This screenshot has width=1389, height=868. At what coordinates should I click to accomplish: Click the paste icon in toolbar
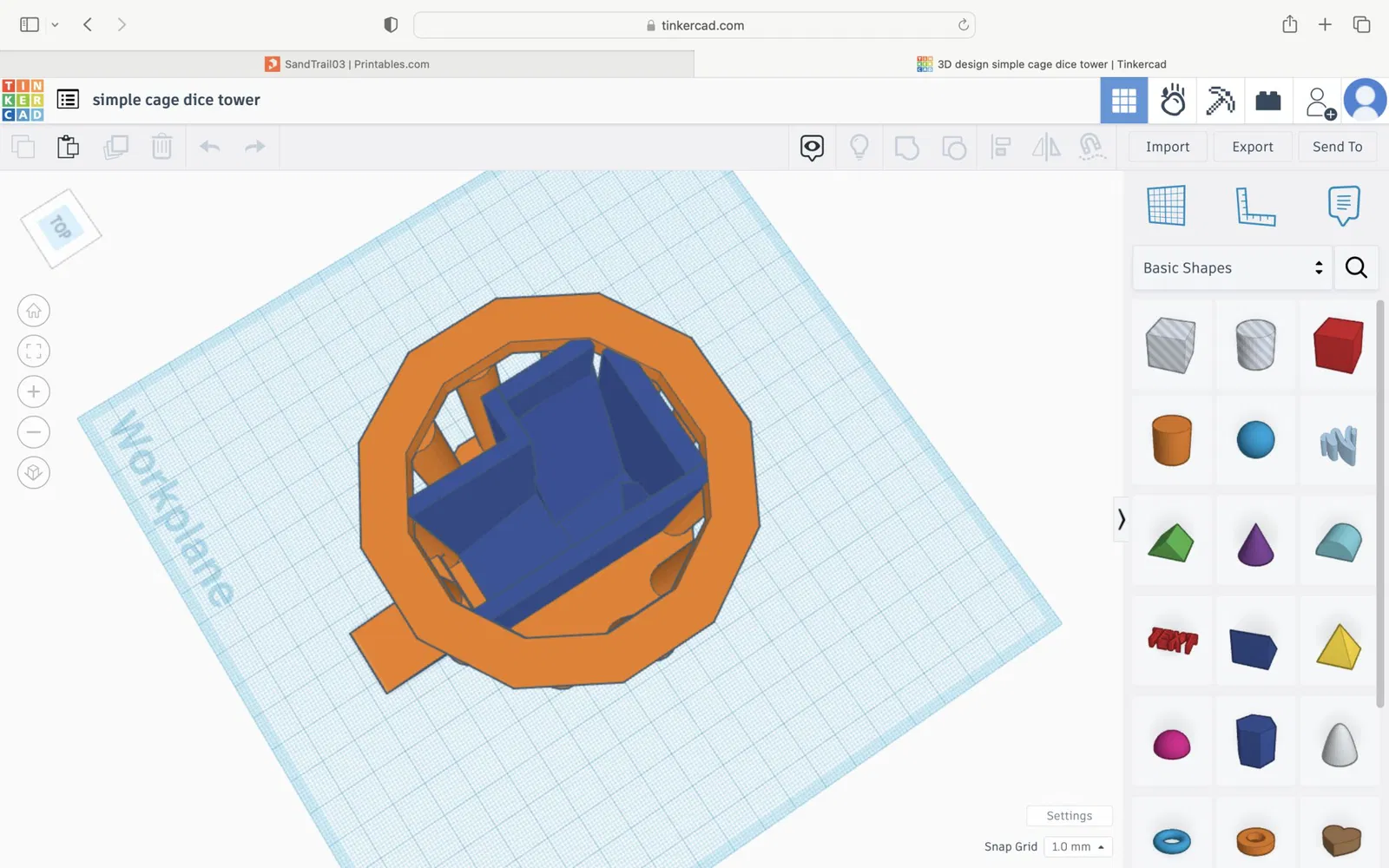(x=68, y=147)
